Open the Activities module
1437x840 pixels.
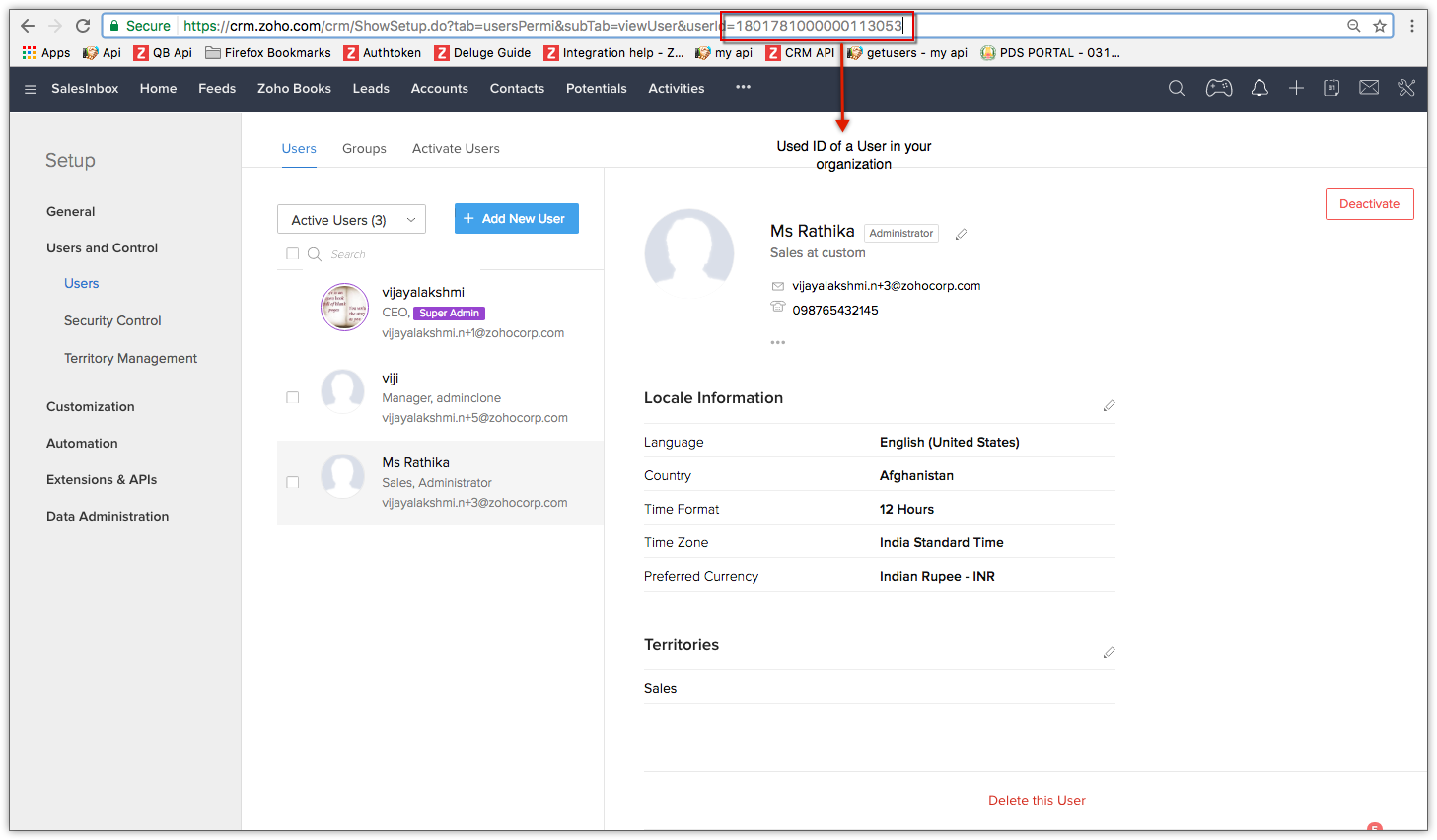tap(677, 88)
